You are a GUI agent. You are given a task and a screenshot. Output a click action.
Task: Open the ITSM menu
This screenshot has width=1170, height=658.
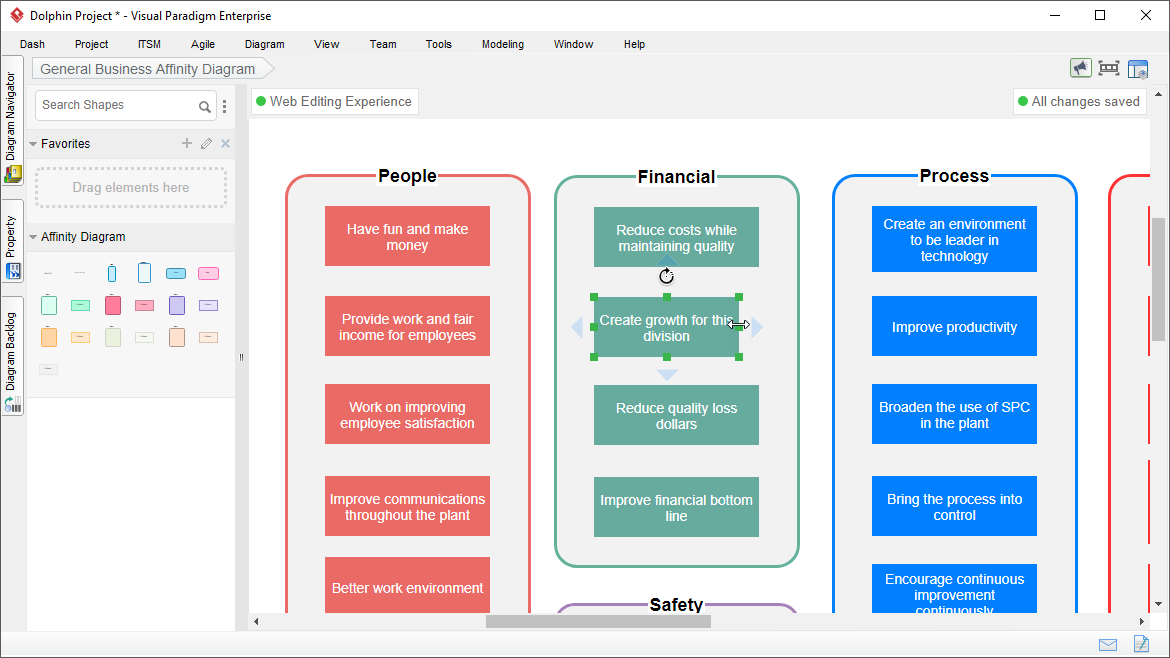149,44
